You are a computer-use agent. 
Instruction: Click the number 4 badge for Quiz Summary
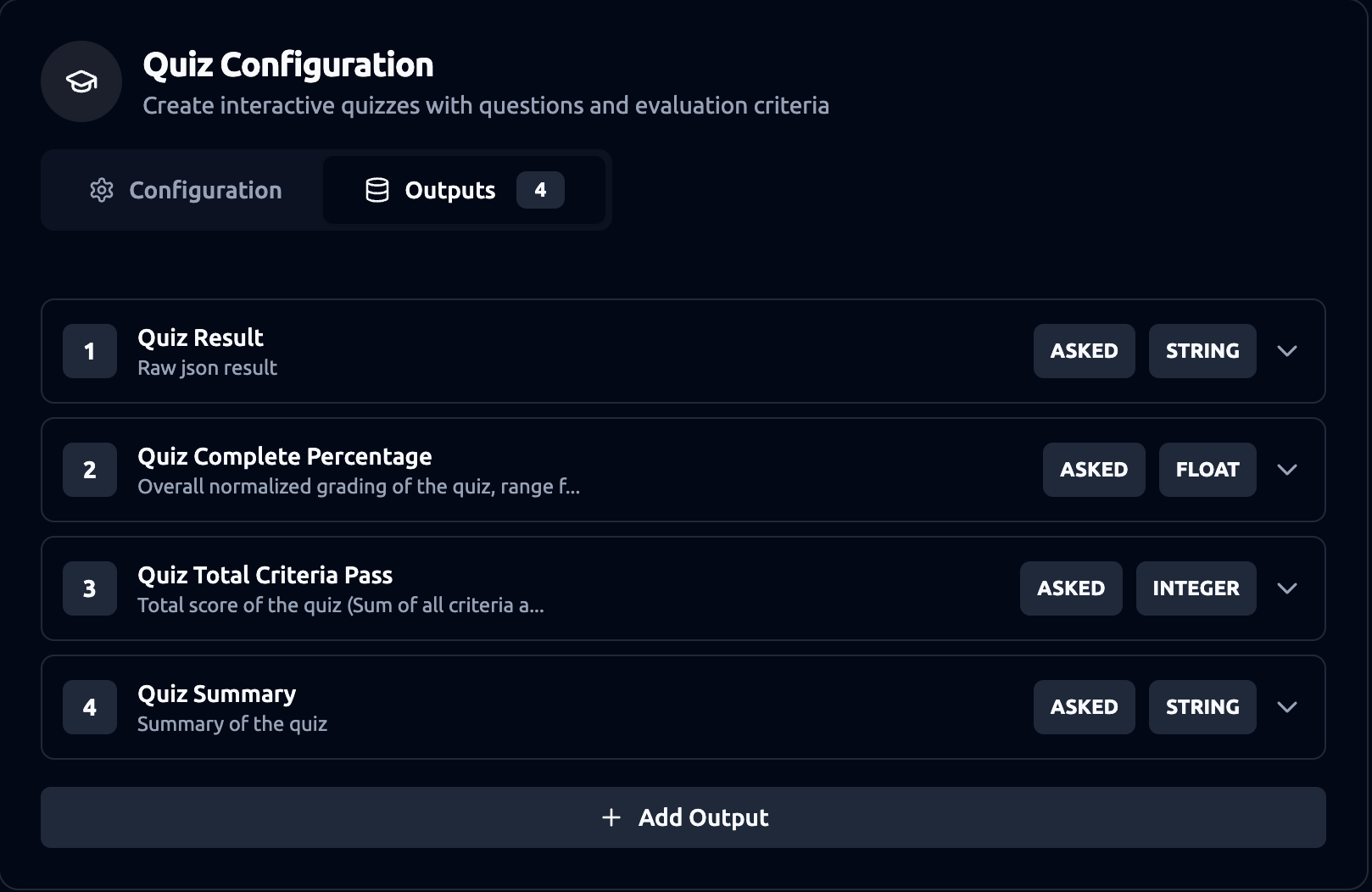tap(90, 707)
